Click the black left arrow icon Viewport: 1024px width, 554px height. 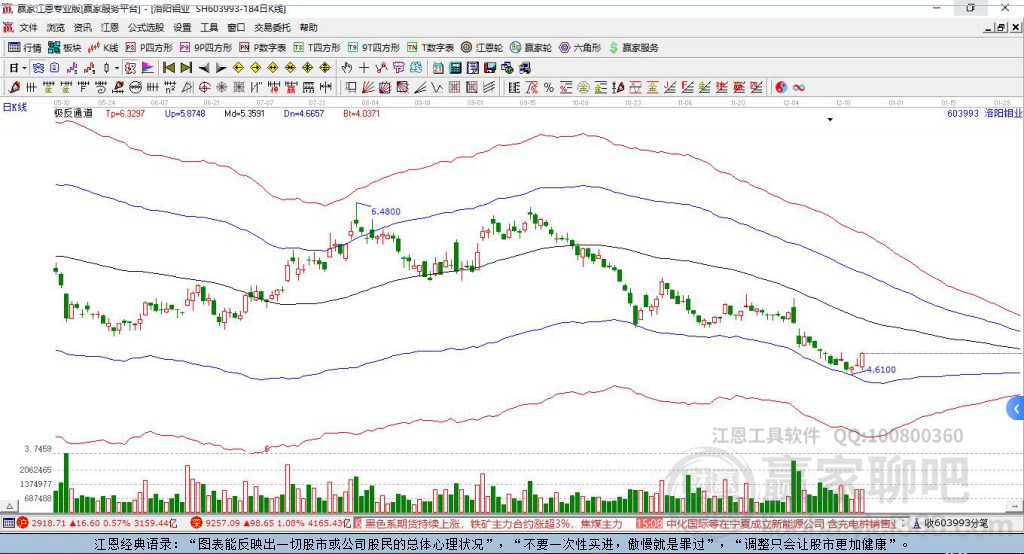point(204,68)
